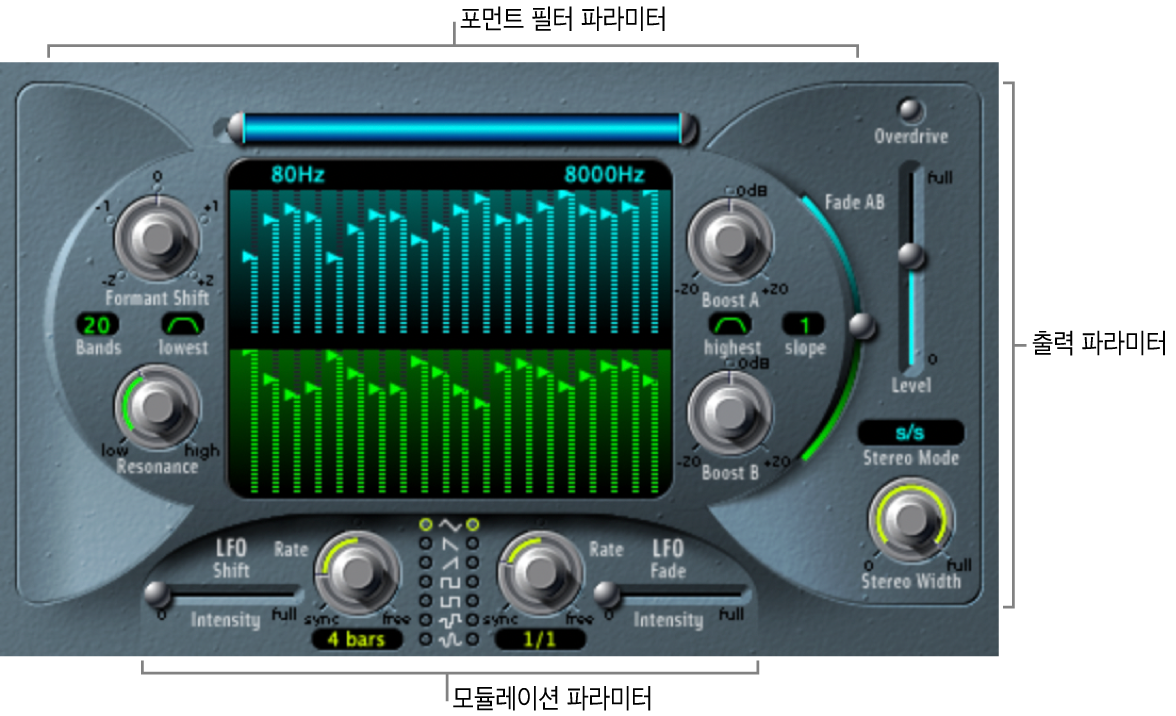Toggle the lowest band filter shape button

[183, 325]
